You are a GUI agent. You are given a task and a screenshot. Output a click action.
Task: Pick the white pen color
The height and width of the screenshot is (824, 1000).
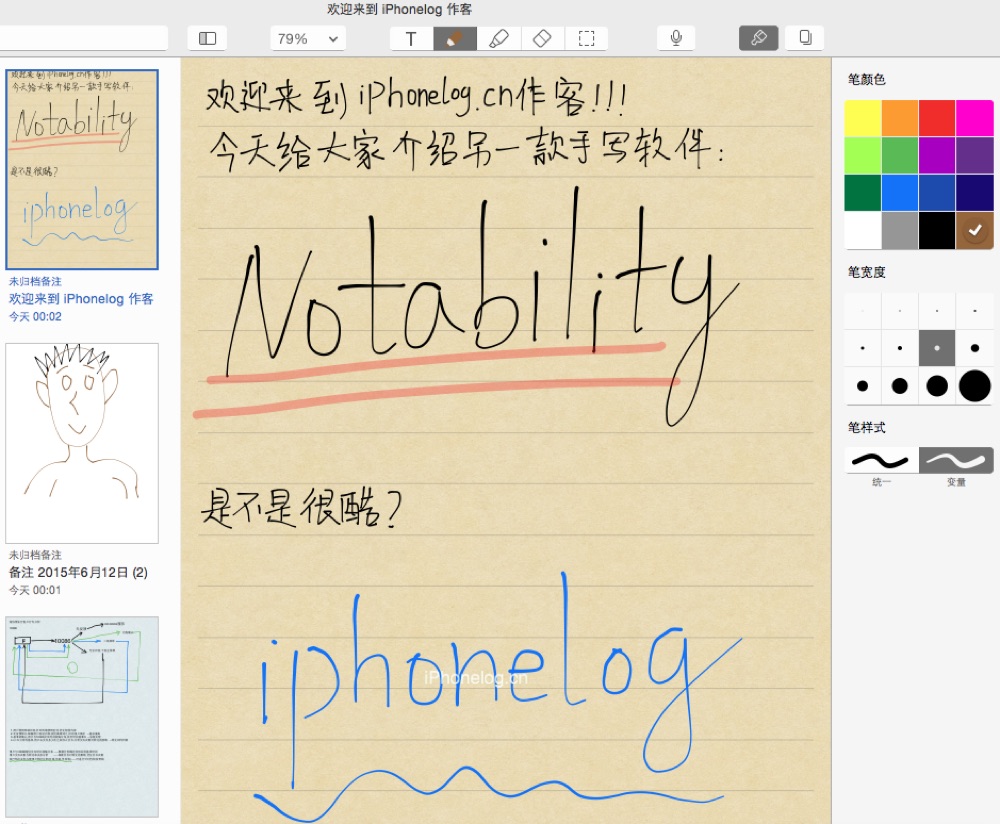pos(863,230)
